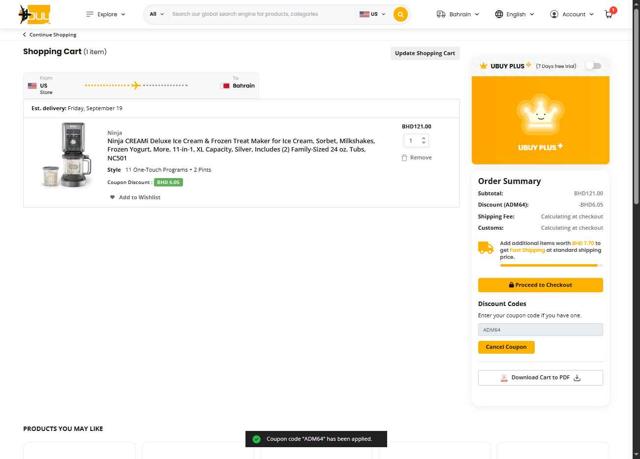
Task: Click the yellow delivery truck icon
Action: [x=486, y=247]
